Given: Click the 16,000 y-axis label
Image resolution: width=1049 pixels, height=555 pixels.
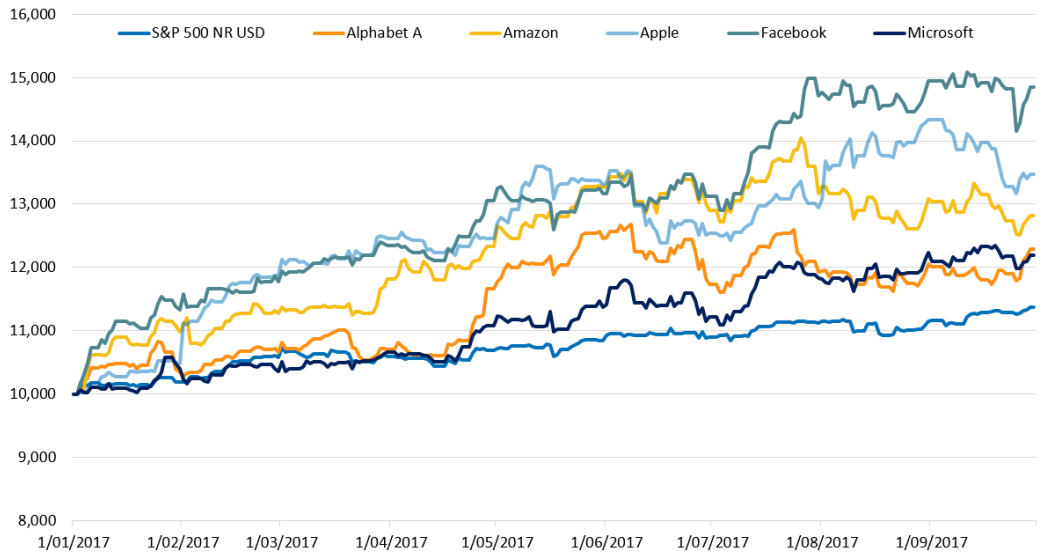Looking at the screenshot, I should click(x=34, y=14).
